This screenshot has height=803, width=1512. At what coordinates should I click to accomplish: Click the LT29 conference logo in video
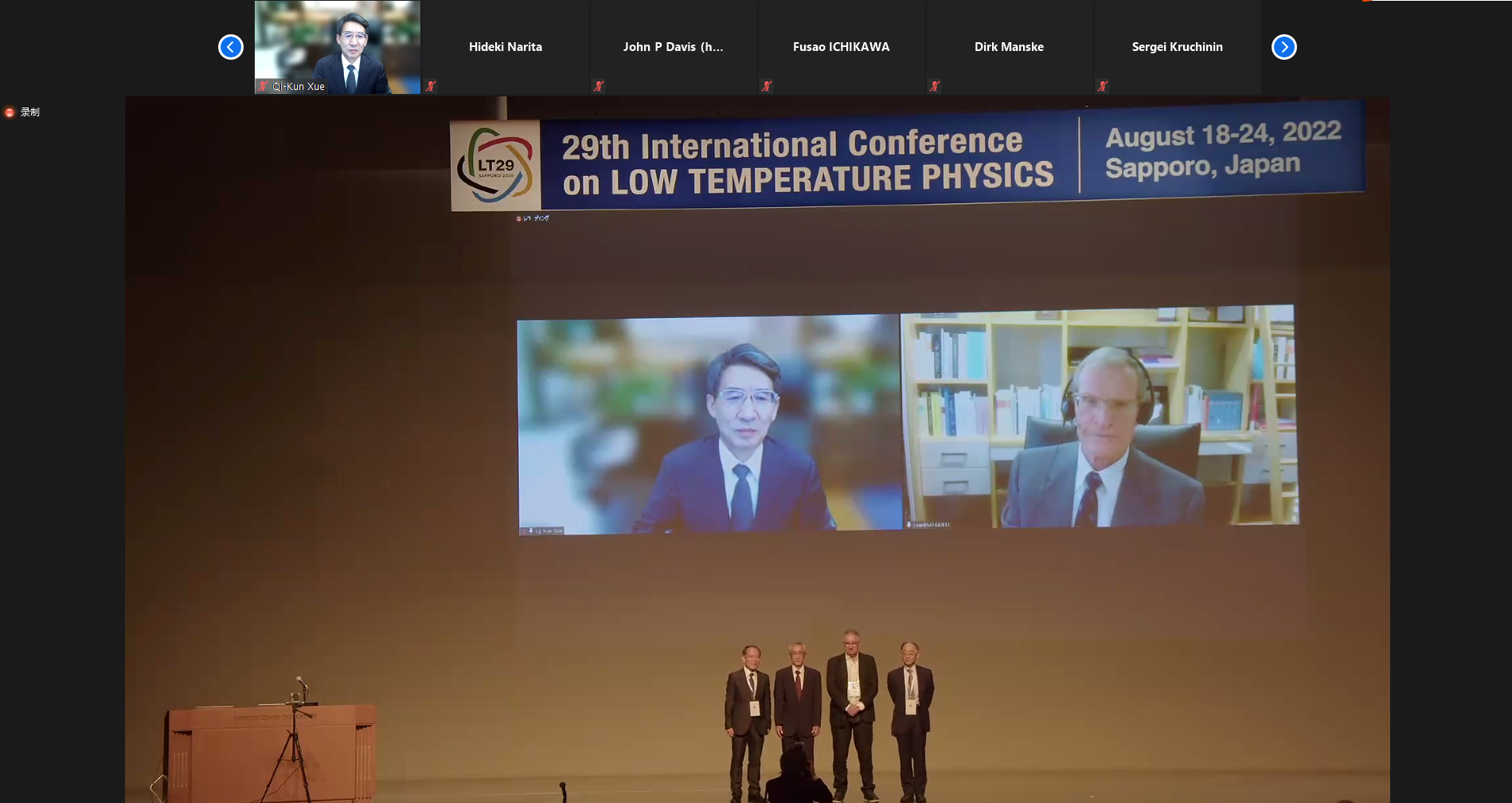[x=494, y=166]
